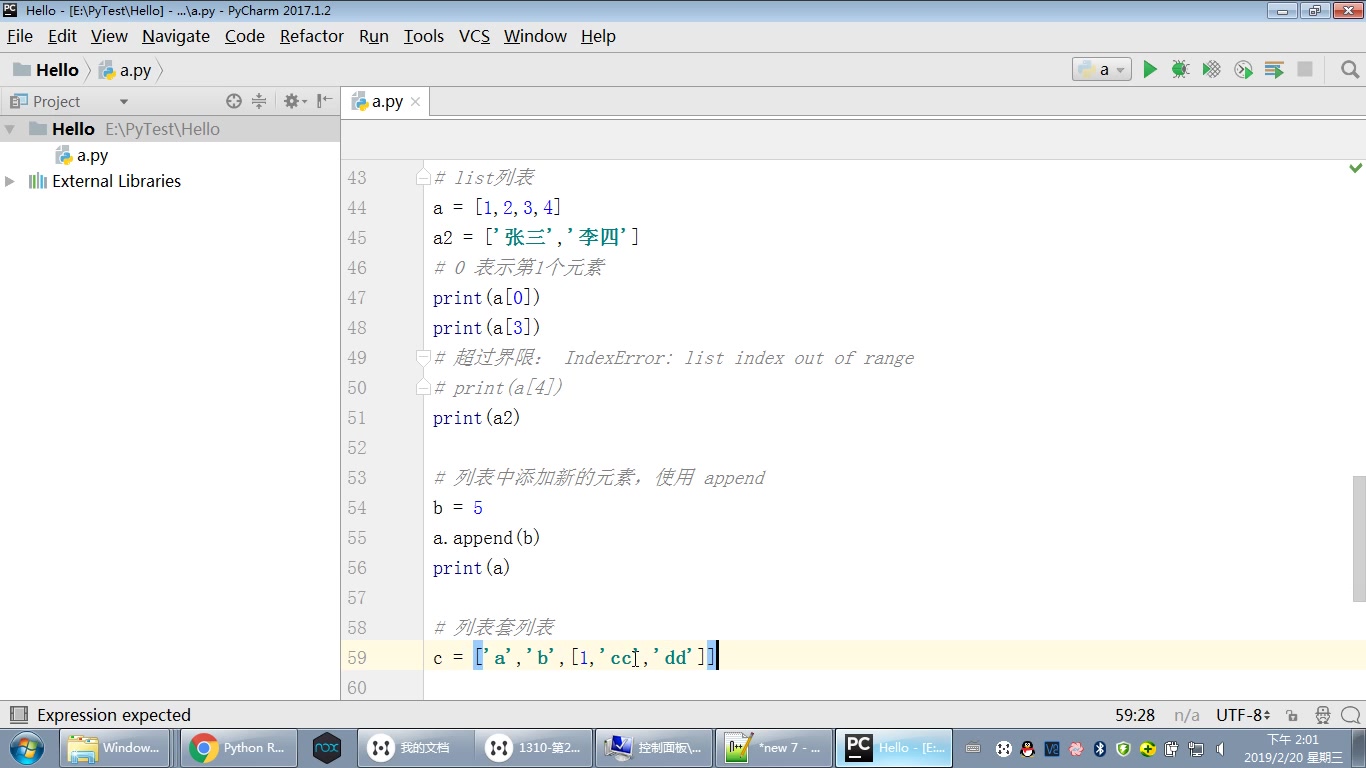The height and width of the screenshot is (768, 1366).
Task: Open the Refactor menu
Action: click(311, 36)
